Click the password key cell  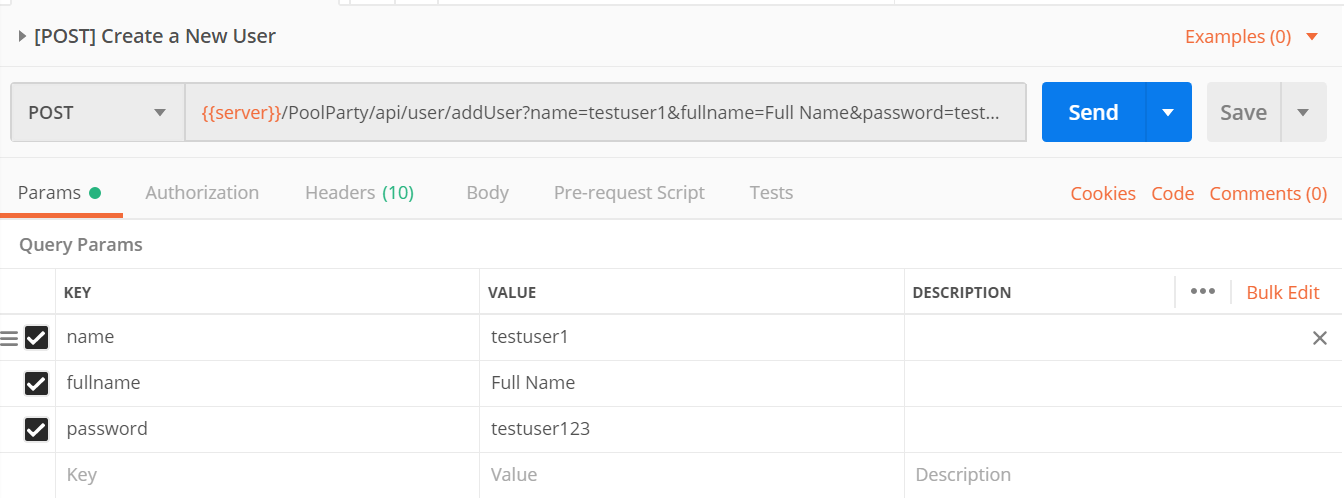267,429
